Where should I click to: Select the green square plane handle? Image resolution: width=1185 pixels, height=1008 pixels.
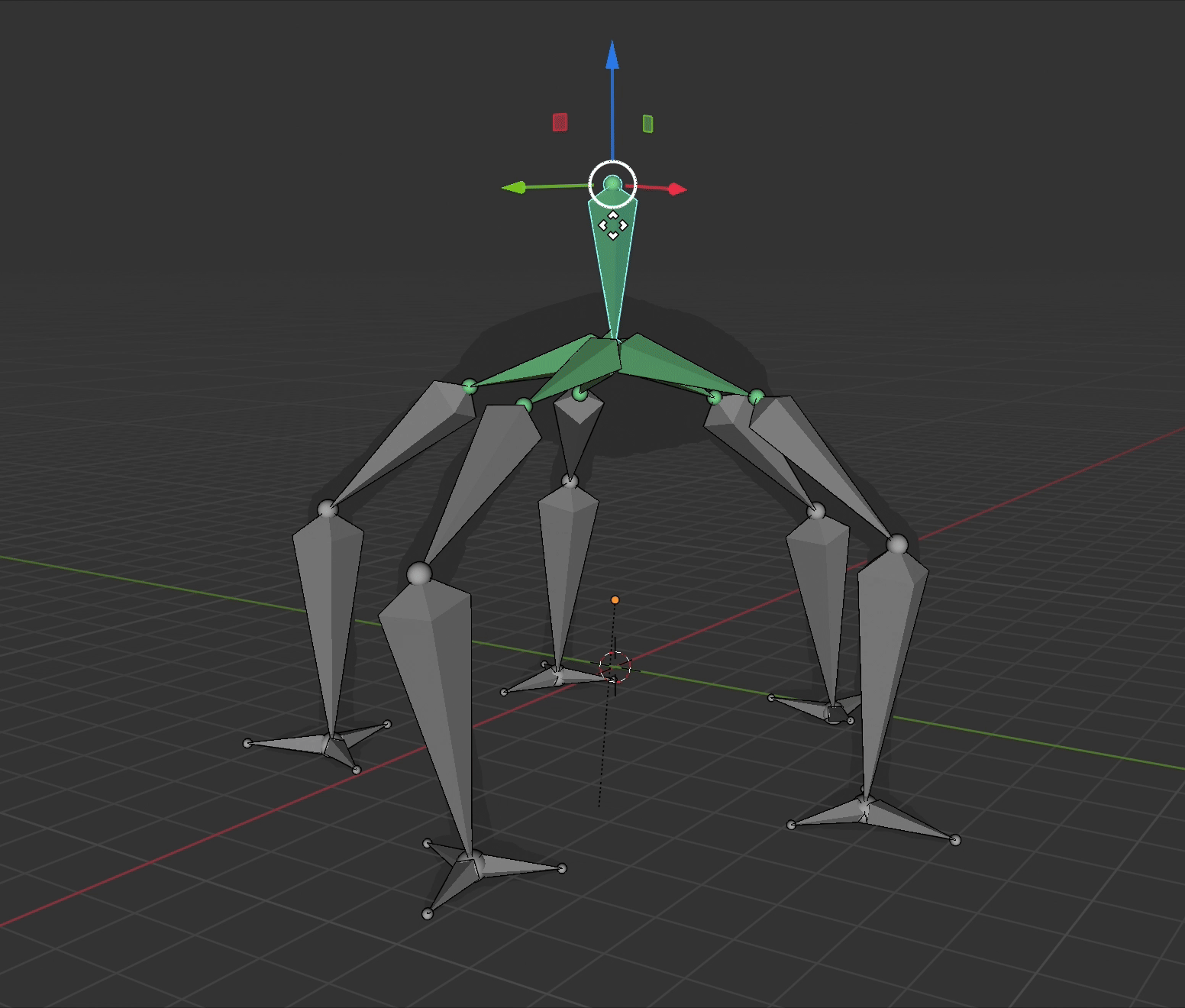pyautogui.click(x=647, y=124)
